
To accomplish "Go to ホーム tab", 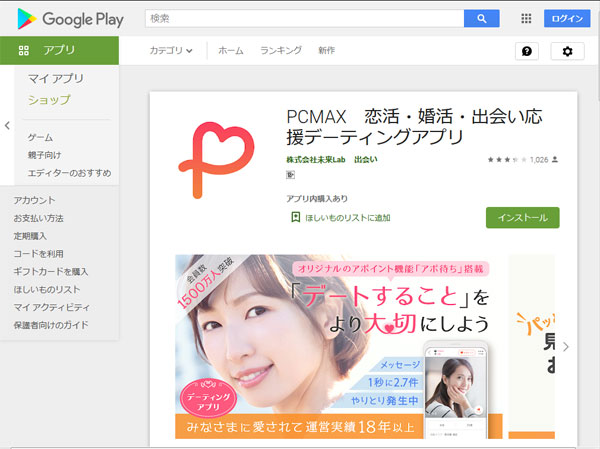I will point(231,50).
